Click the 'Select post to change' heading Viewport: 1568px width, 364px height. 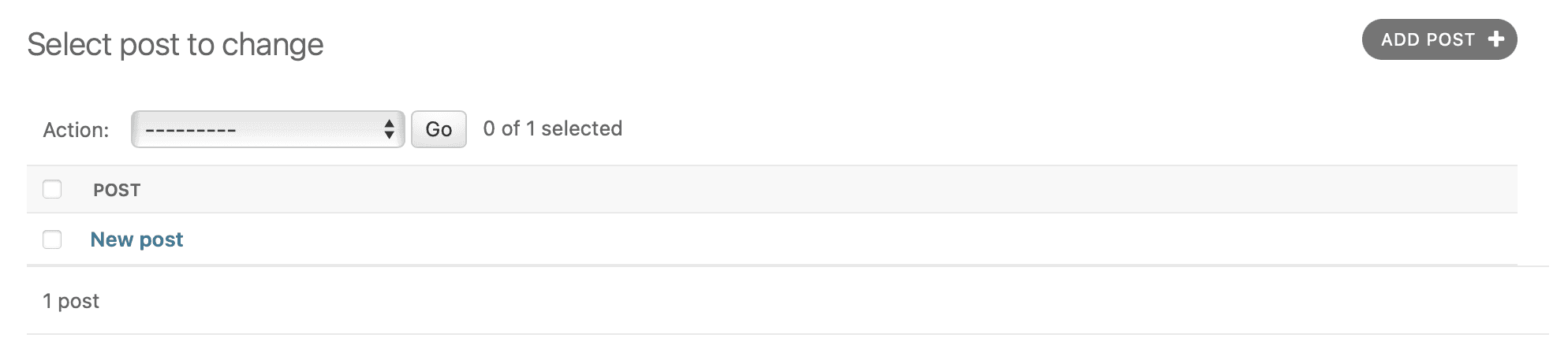[175, 45]
